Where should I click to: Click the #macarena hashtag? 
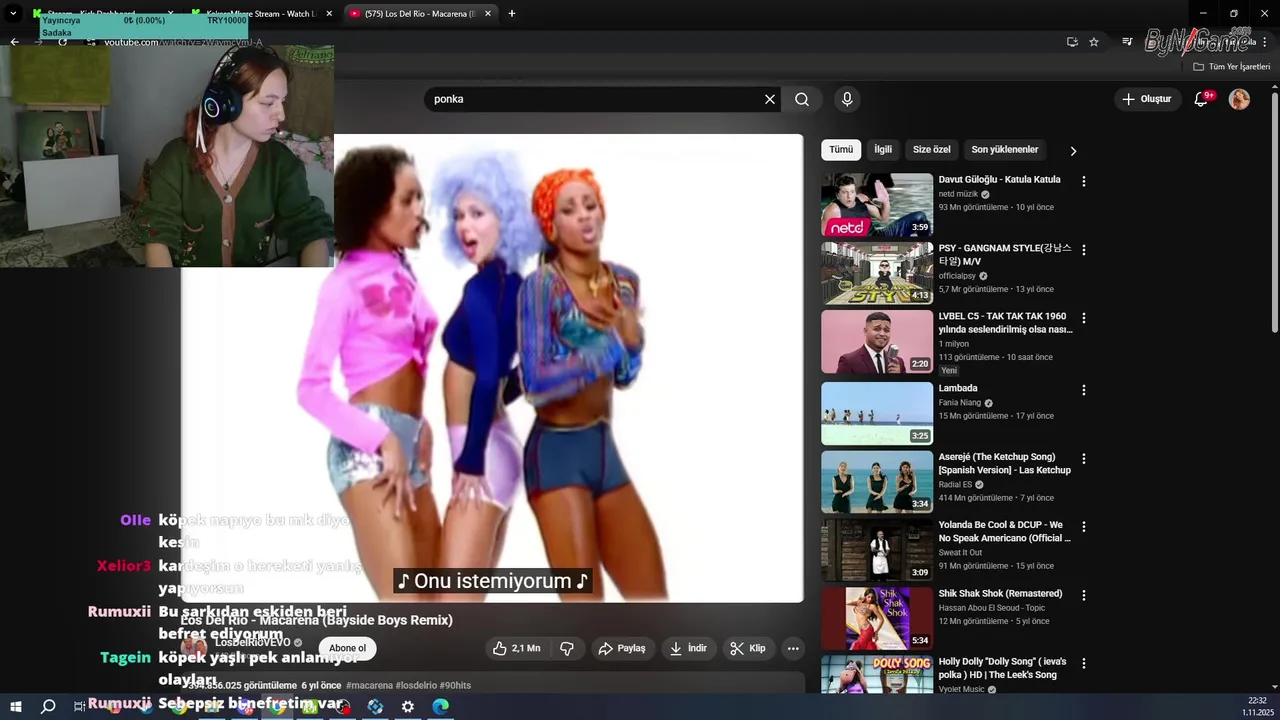click(369, 686)
